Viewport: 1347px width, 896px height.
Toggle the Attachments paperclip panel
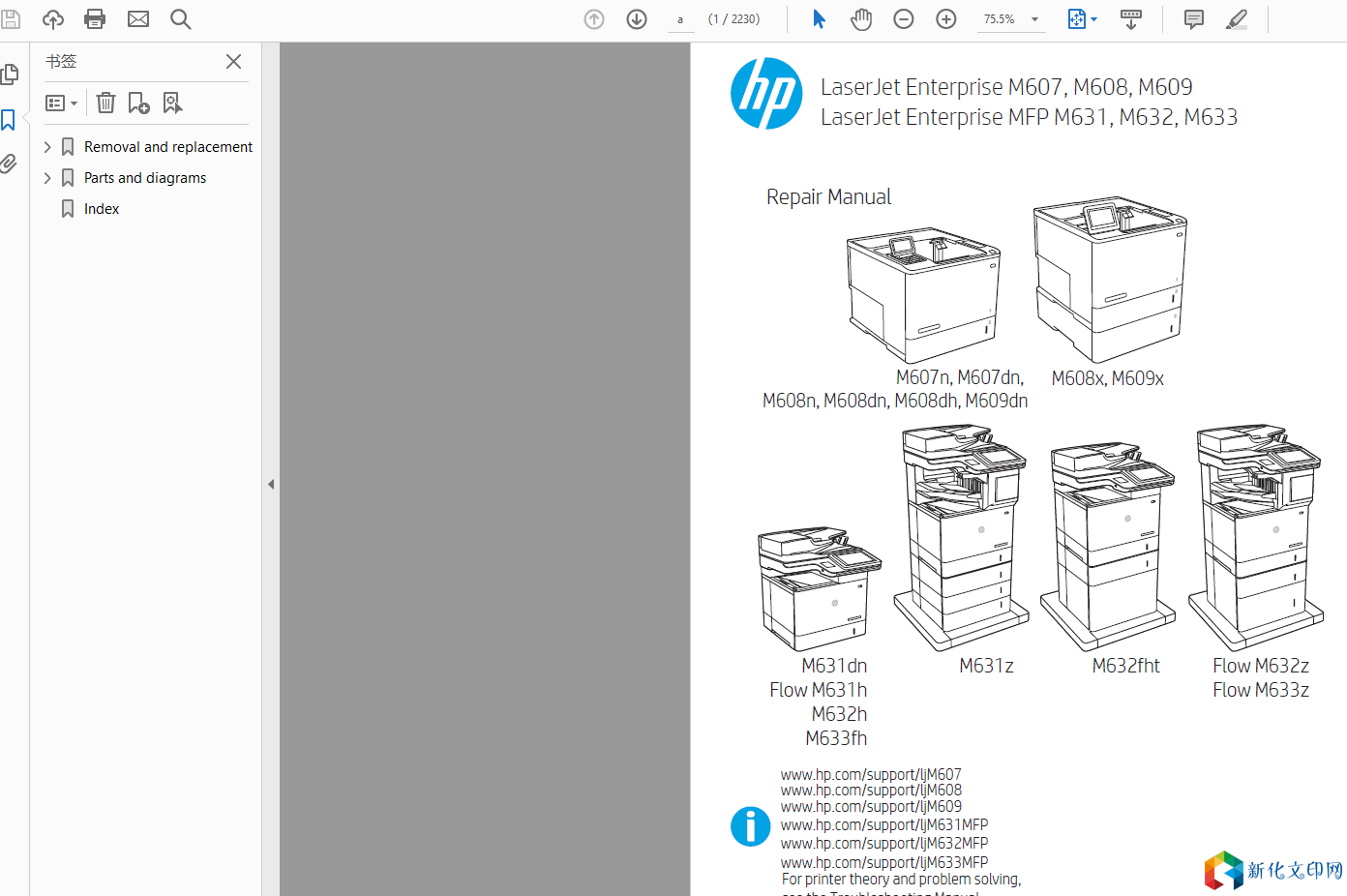pyautogui.click(x=9, y=164)
